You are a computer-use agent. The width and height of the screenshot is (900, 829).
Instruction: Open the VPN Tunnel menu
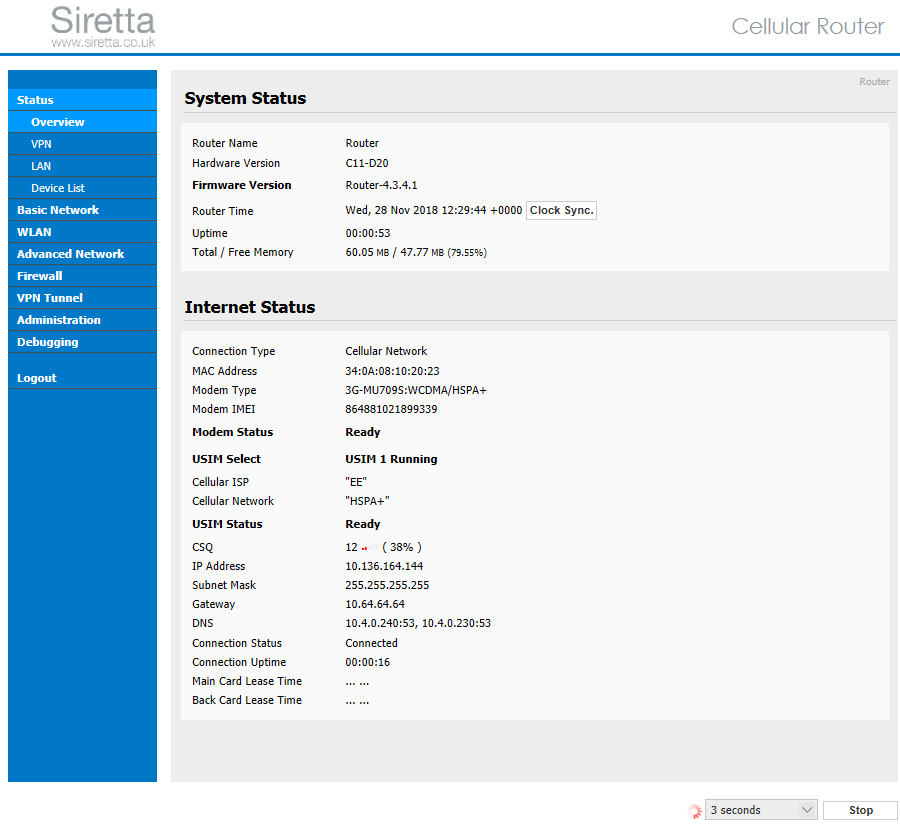point(82,298)
